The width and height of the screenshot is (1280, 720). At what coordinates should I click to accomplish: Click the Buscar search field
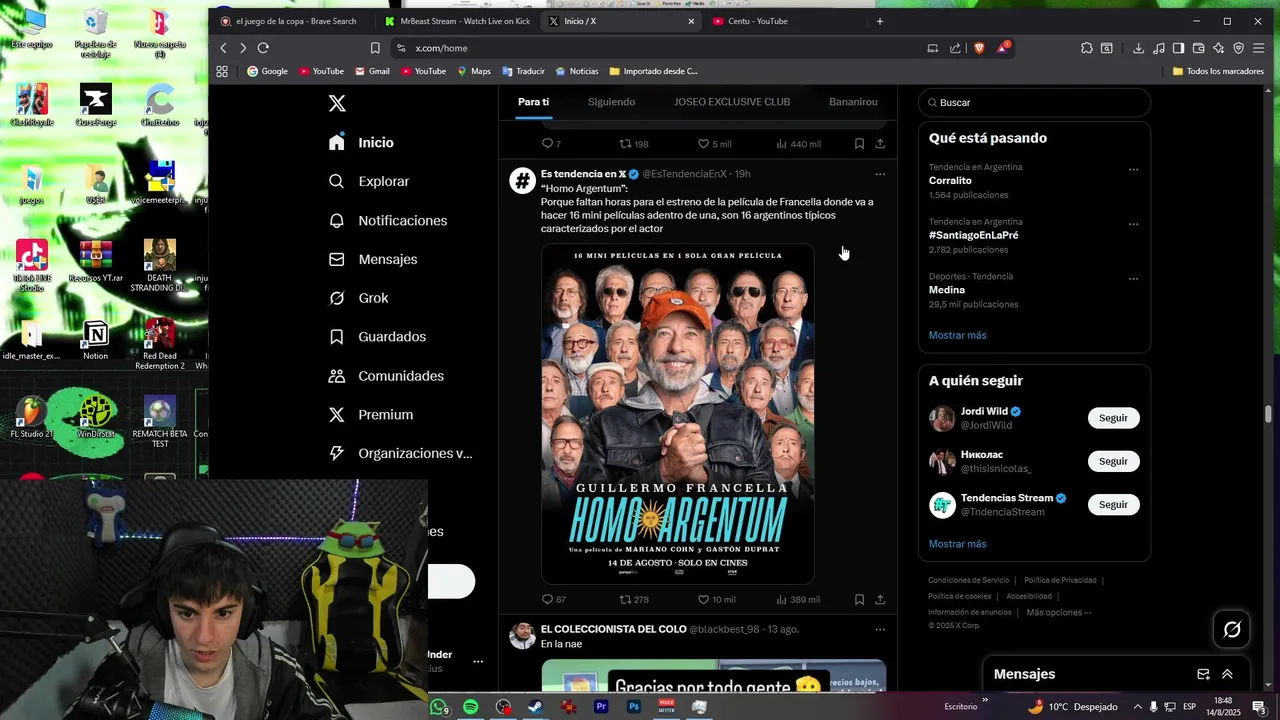(x=1034, y=103)
